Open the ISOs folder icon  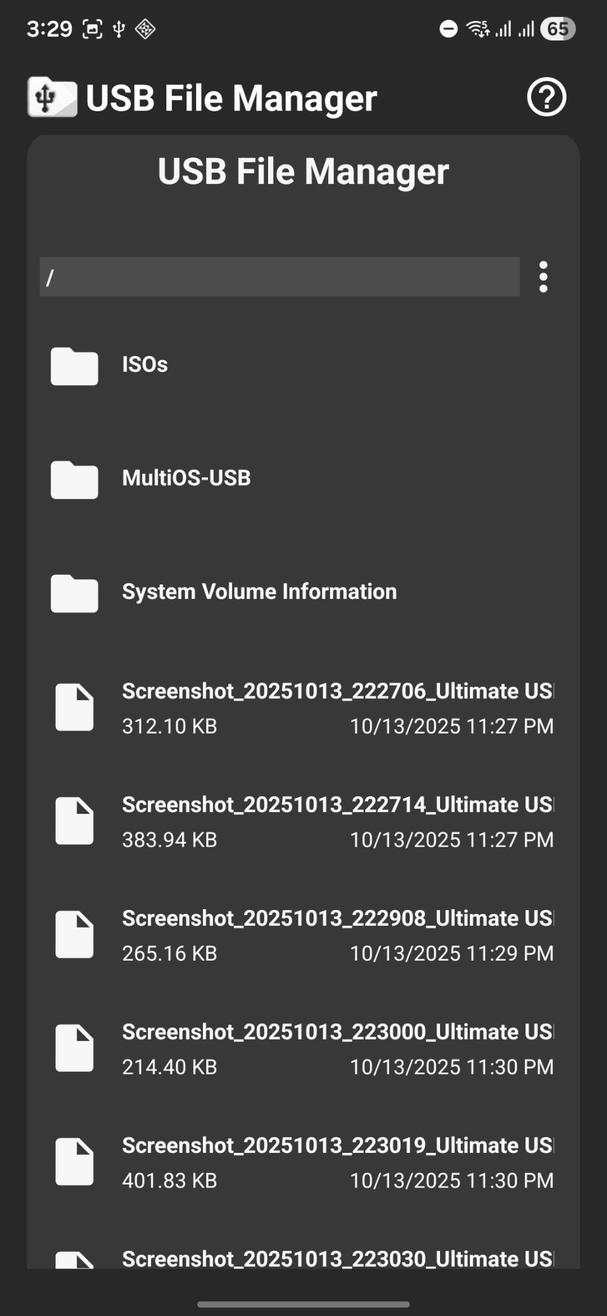pyautogui.click(x=74, y=366)
